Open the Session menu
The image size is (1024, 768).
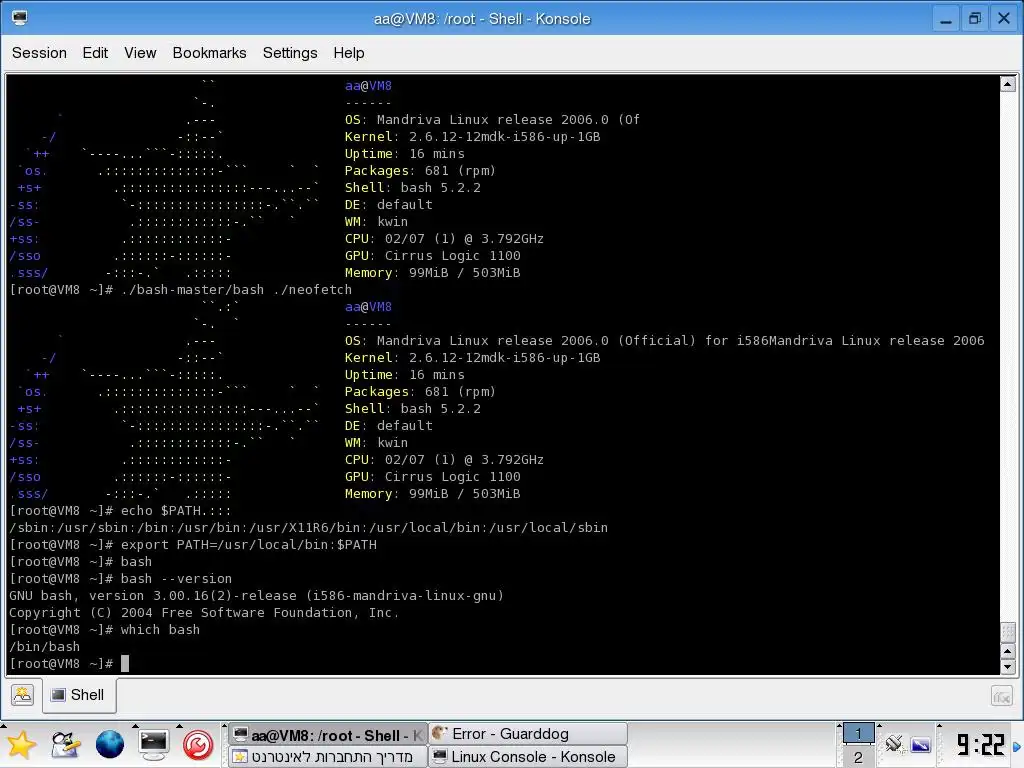click(39, 53)
